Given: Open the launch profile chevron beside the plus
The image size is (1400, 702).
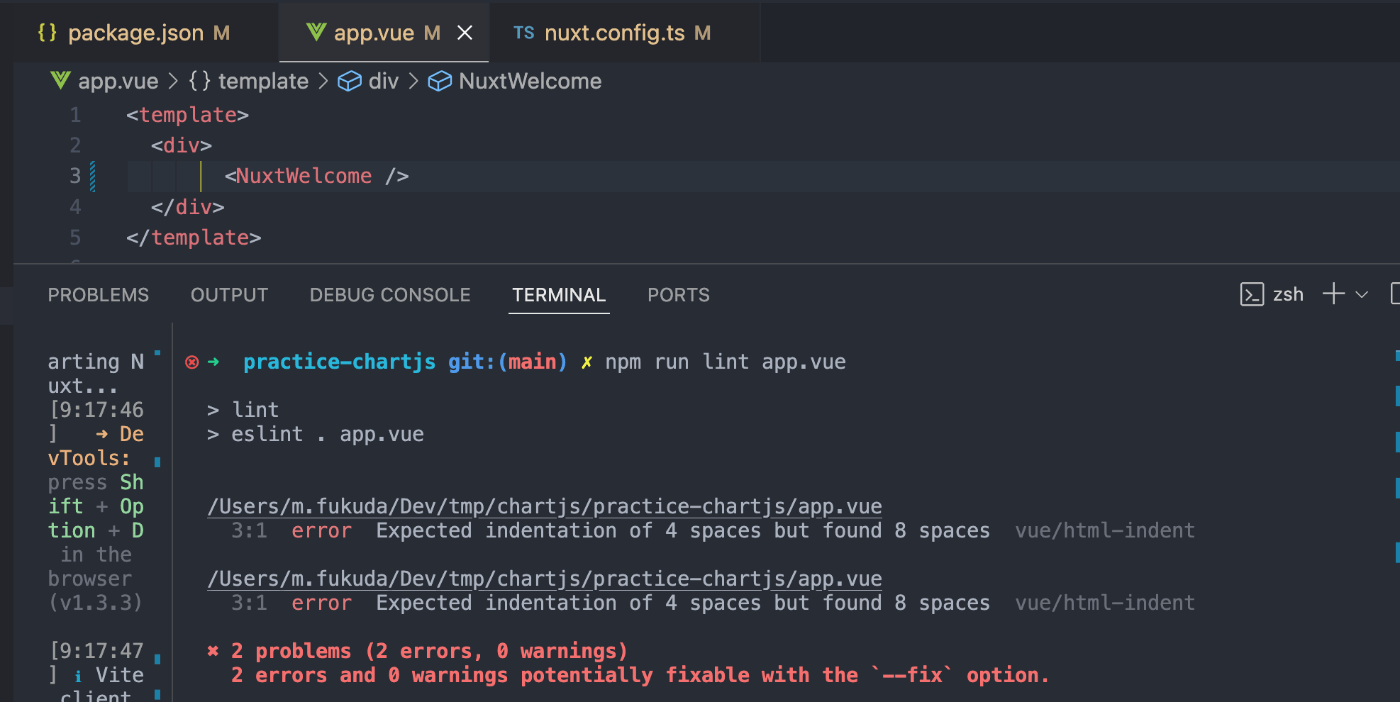Looking at the screenshot, I should click(1361, 294).
